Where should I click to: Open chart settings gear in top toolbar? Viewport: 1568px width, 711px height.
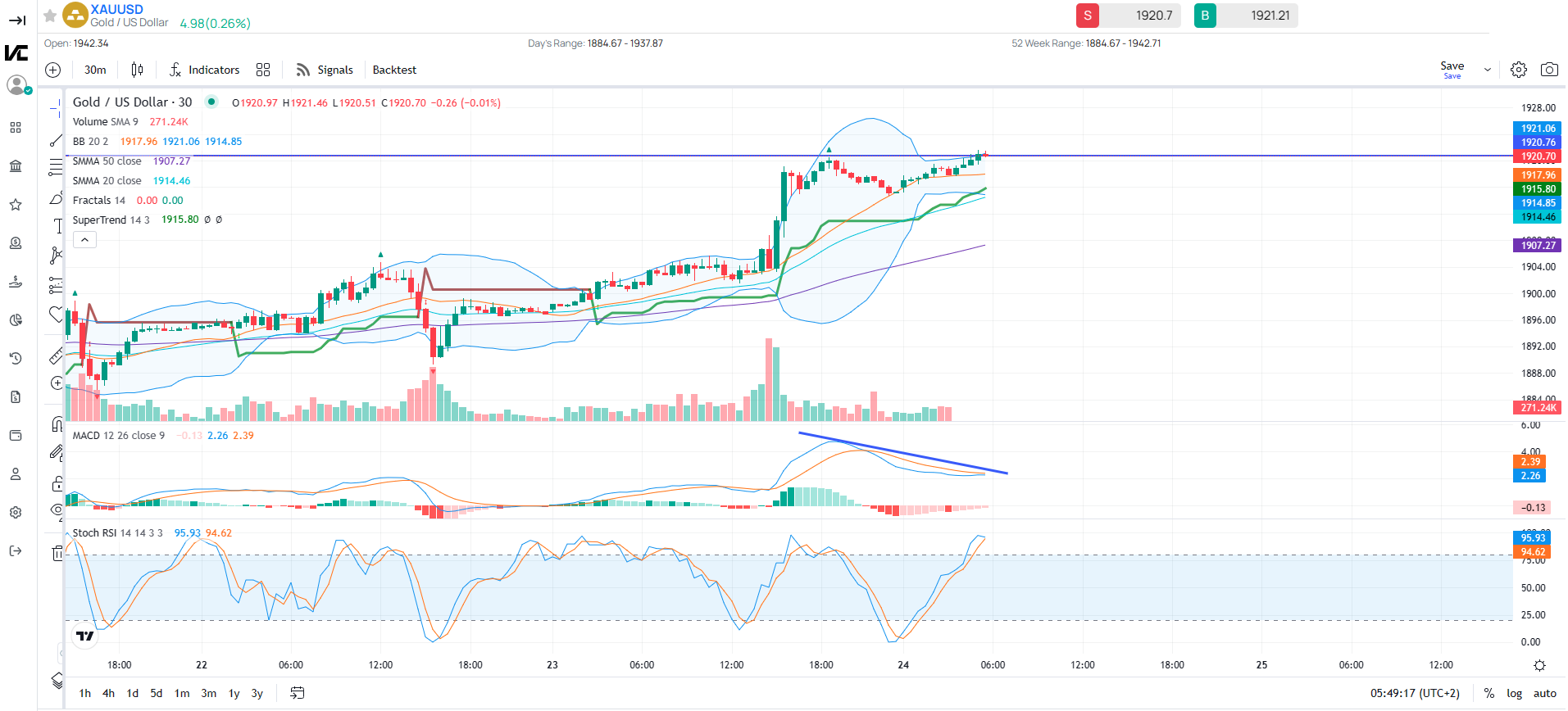[1518, 70]
